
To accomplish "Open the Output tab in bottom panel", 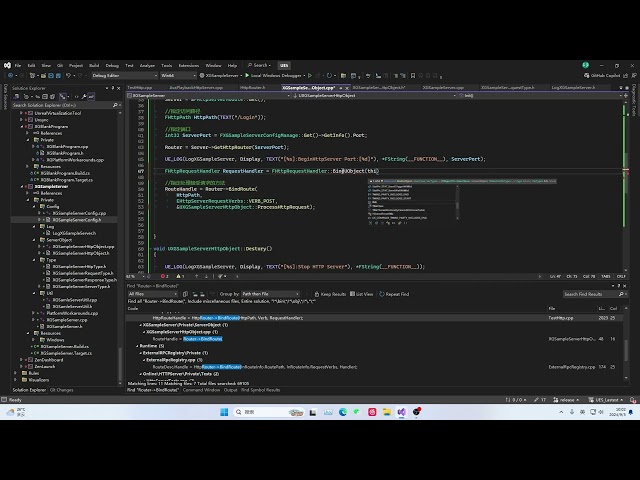I will pos(230,390).
